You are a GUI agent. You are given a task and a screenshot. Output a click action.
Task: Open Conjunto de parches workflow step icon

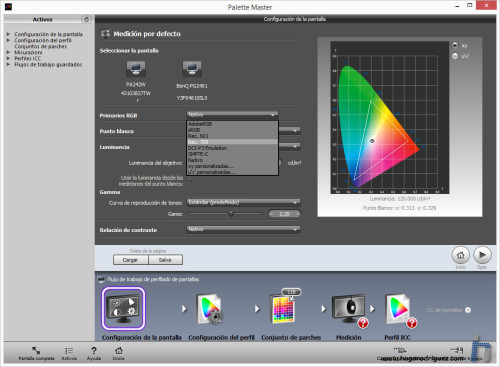[283, 309]
